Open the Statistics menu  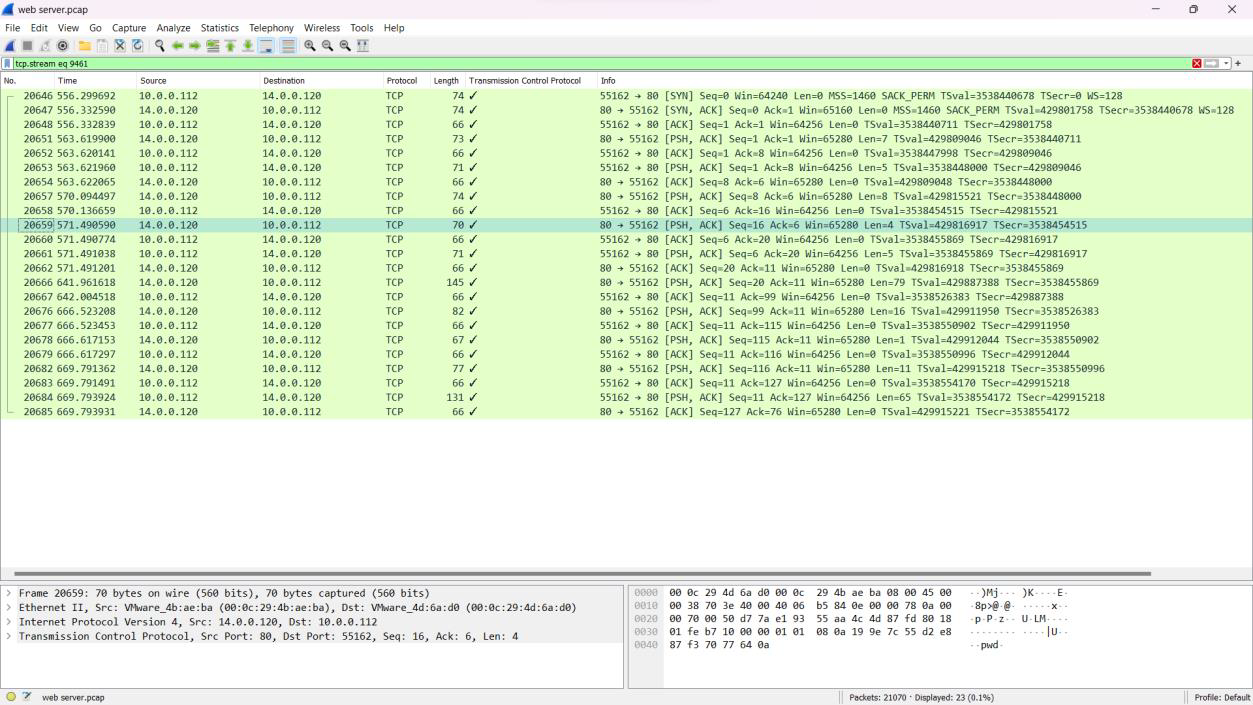tap(219, 28)
